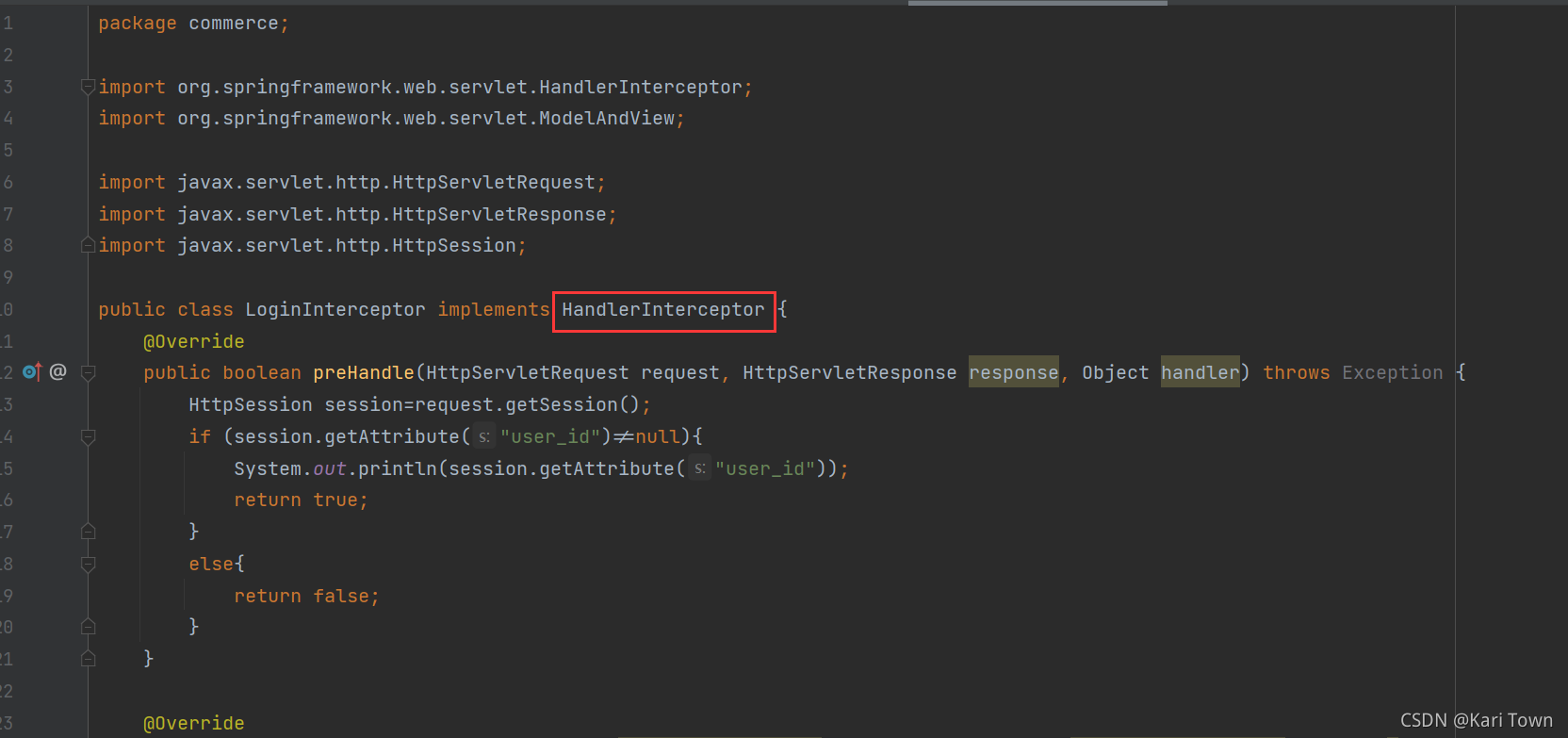Viewport: 1568px width, 738px height.
Task: Collapse the preHandle method fold marker
Action: tap(88, 373)
